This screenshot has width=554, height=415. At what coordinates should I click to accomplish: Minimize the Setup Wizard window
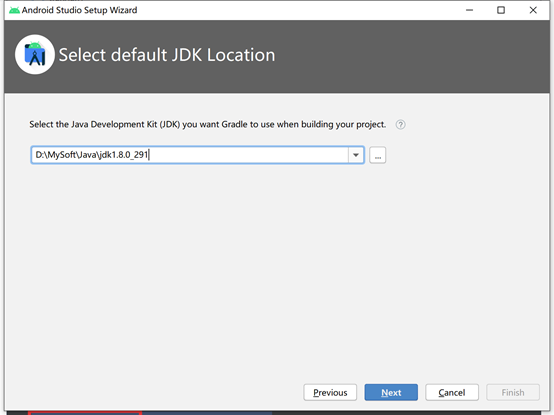469,10
